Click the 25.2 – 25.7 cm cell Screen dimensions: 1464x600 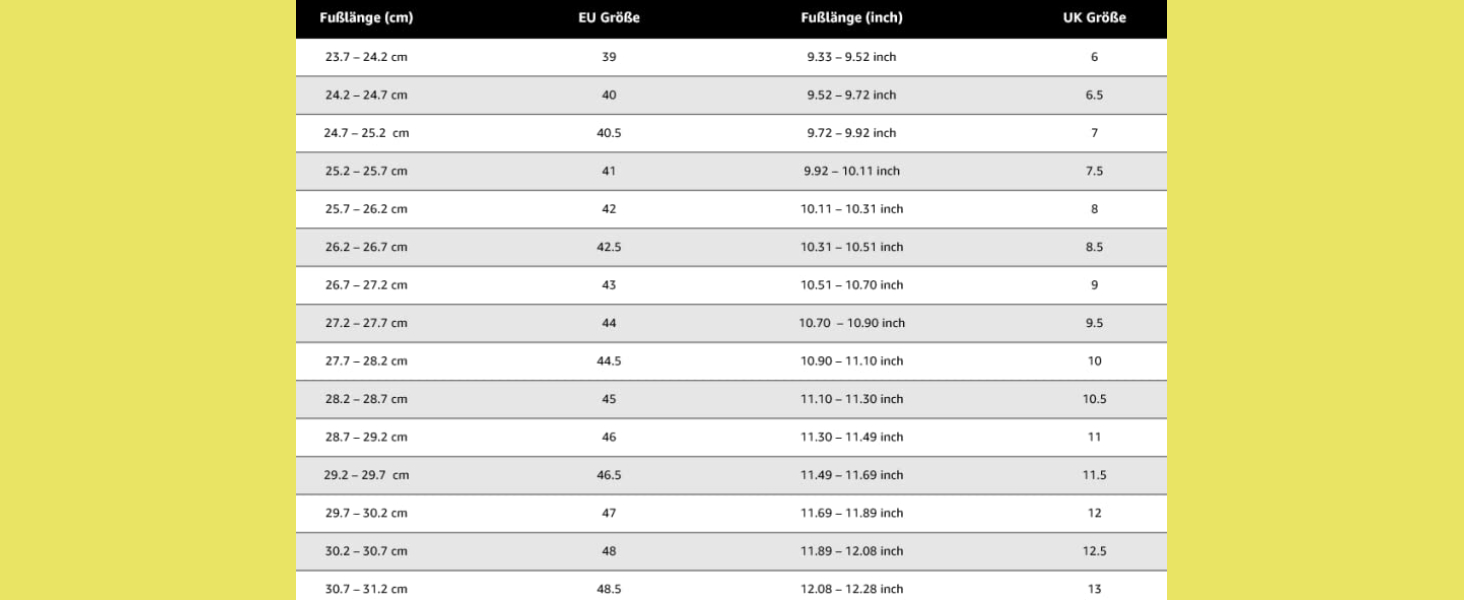366,171
